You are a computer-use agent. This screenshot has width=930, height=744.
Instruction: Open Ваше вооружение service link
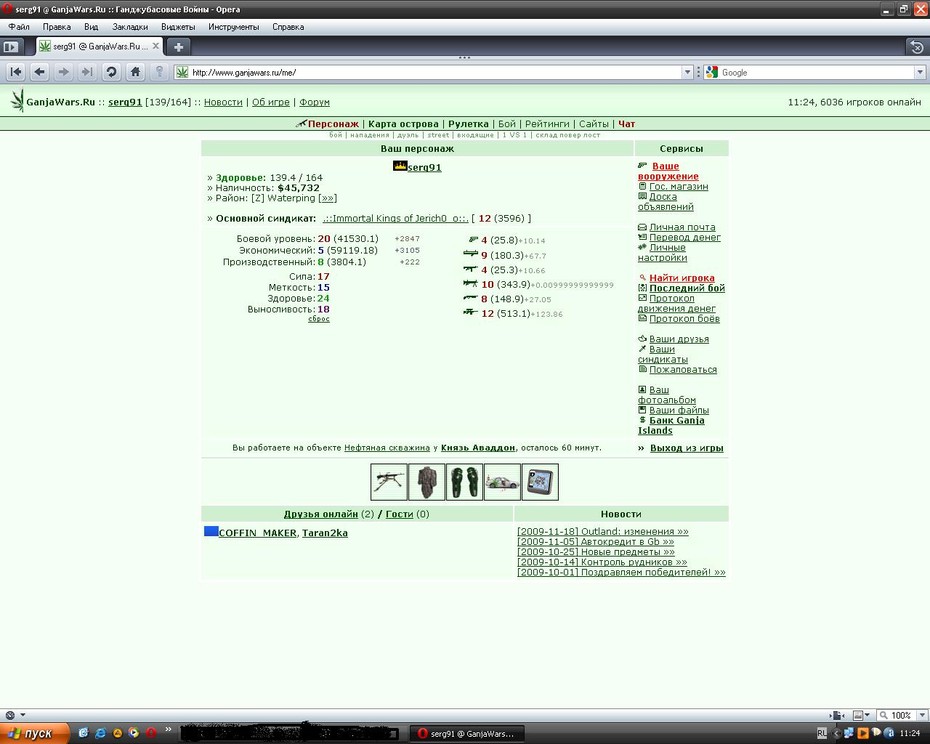[668, 171]
